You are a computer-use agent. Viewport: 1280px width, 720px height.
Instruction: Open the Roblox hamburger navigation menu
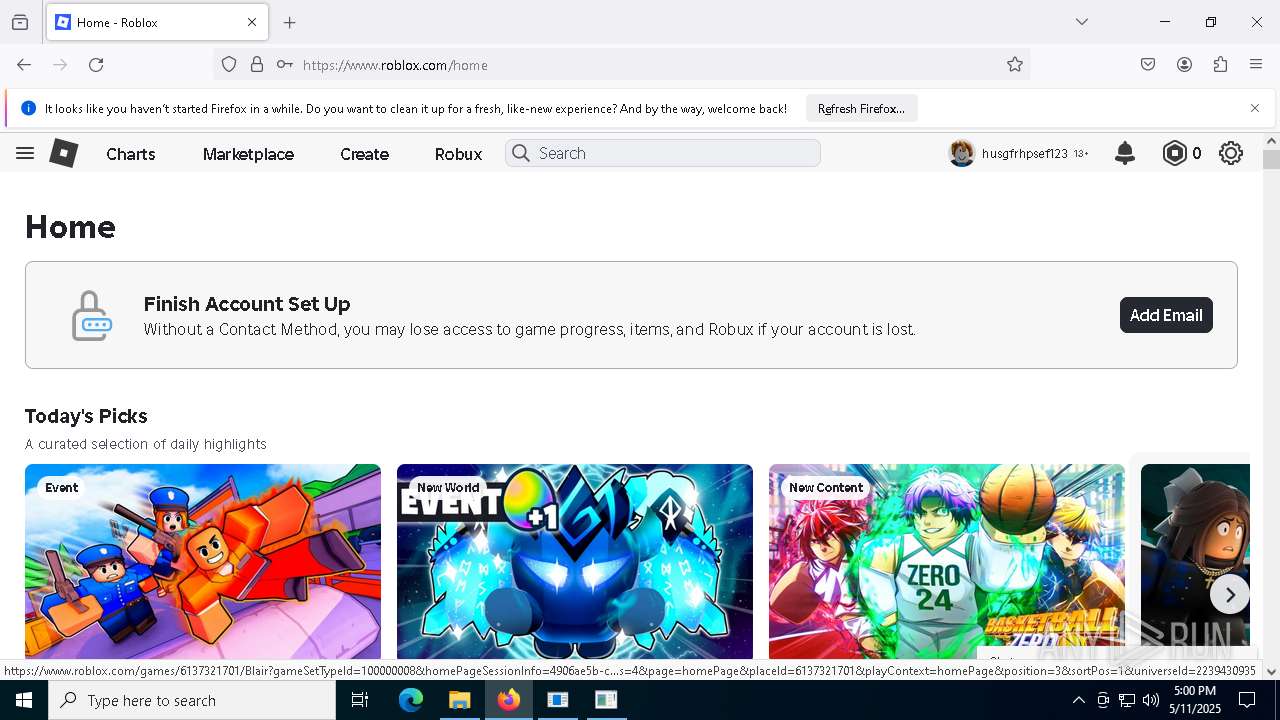tap(25, 153)
